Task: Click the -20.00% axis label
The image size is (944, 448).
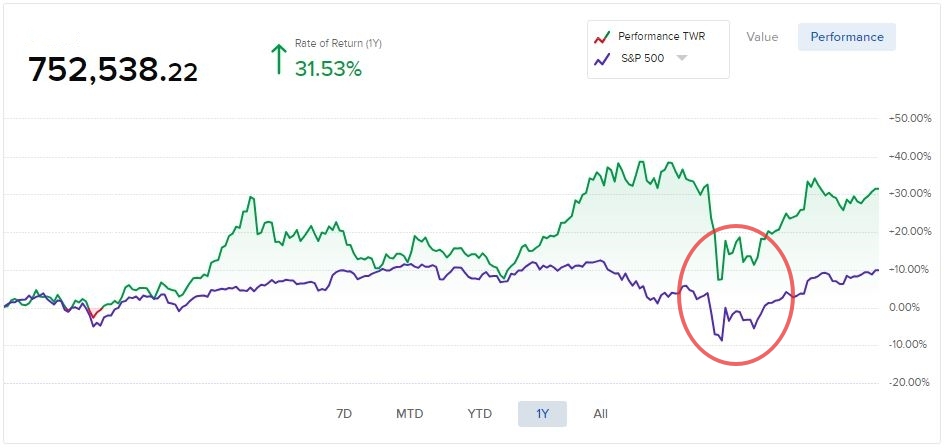Action: [x=911, y=382]
